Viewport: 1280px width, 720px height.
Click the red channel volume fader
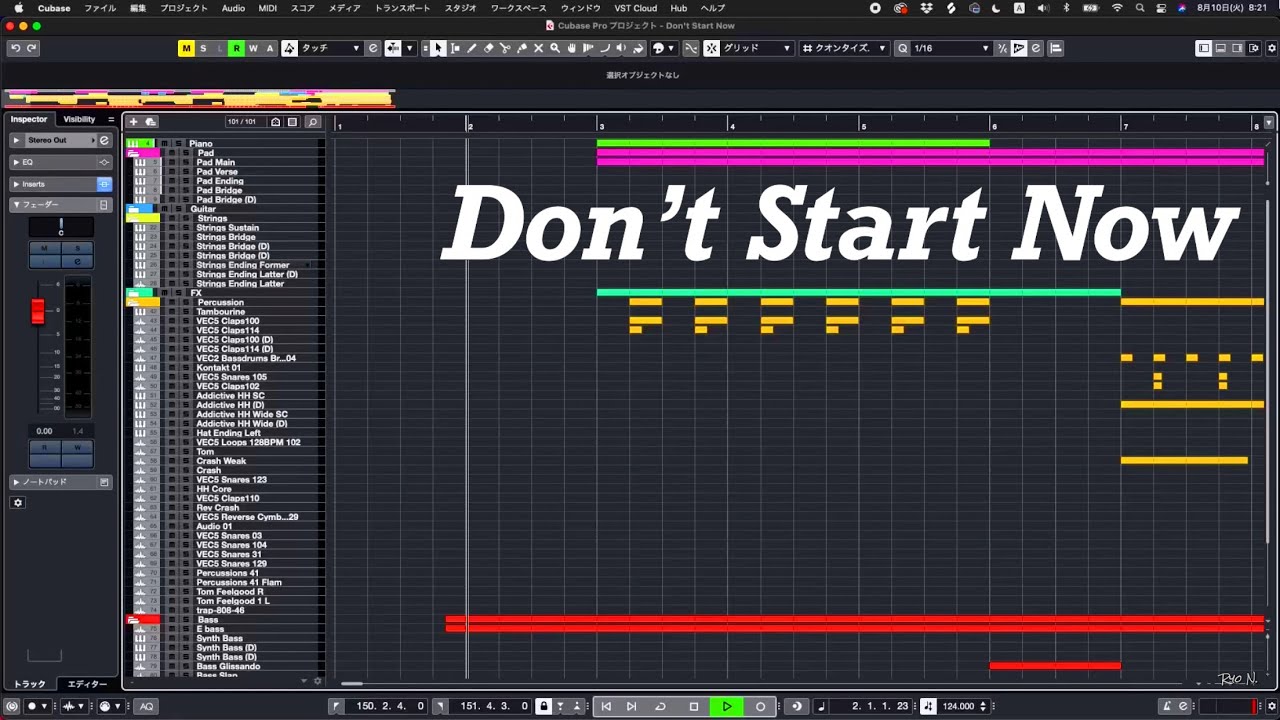[38, 312]
